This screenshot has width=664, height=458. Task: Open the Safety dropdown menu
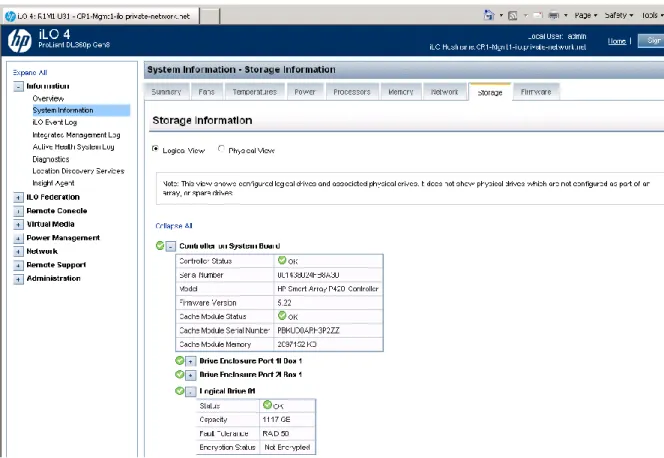(x=619, y=15)
